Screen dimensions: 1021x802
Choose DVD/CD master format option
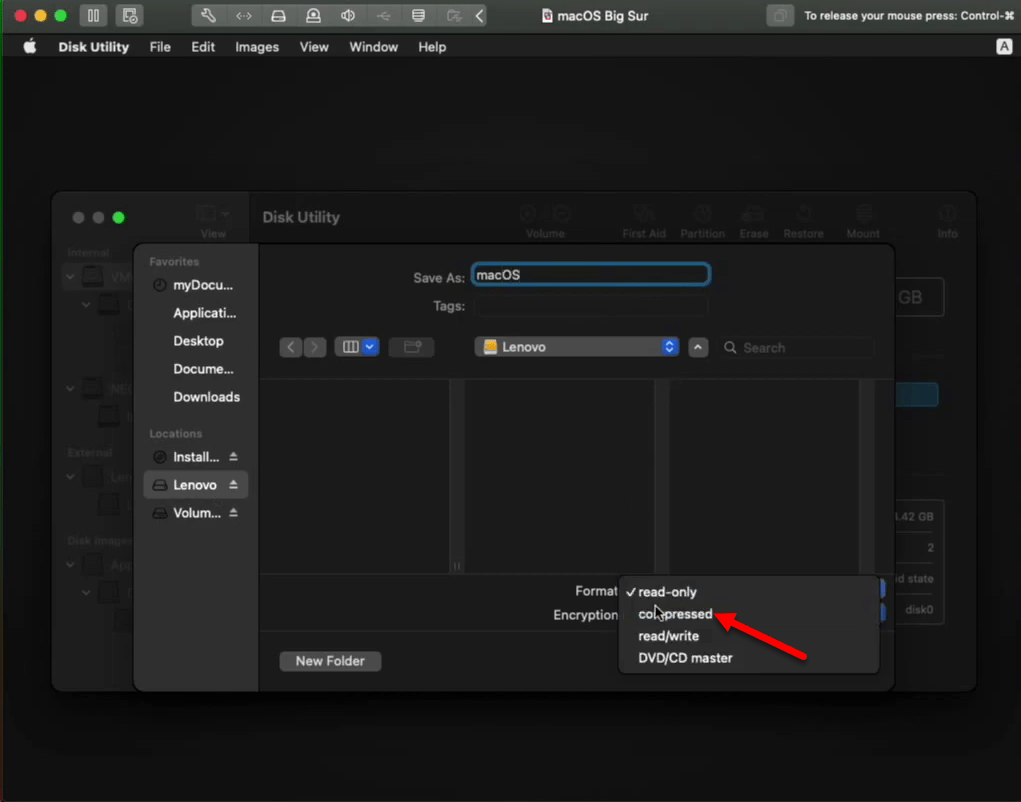coord(749,658)
